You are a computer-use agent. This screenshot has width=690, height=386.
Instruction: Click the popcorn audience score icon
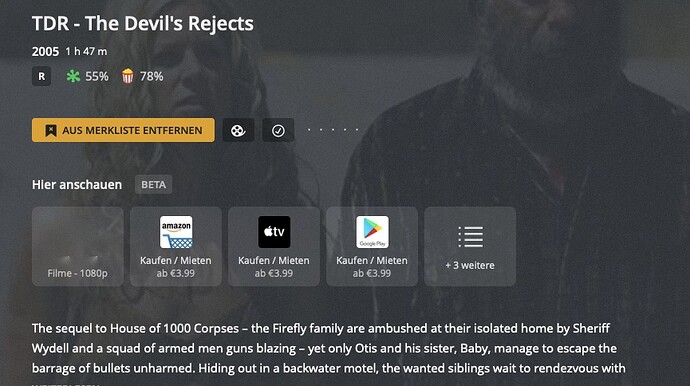(128, 76)
